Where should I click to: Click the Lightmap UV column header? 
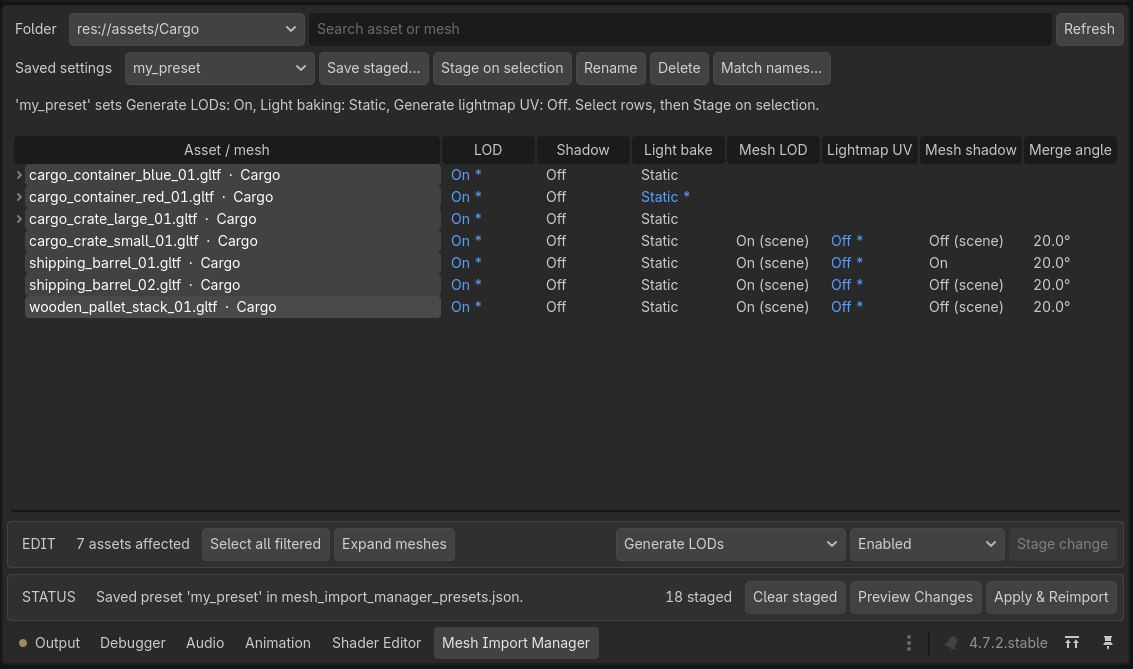click(x=869, y=150)
